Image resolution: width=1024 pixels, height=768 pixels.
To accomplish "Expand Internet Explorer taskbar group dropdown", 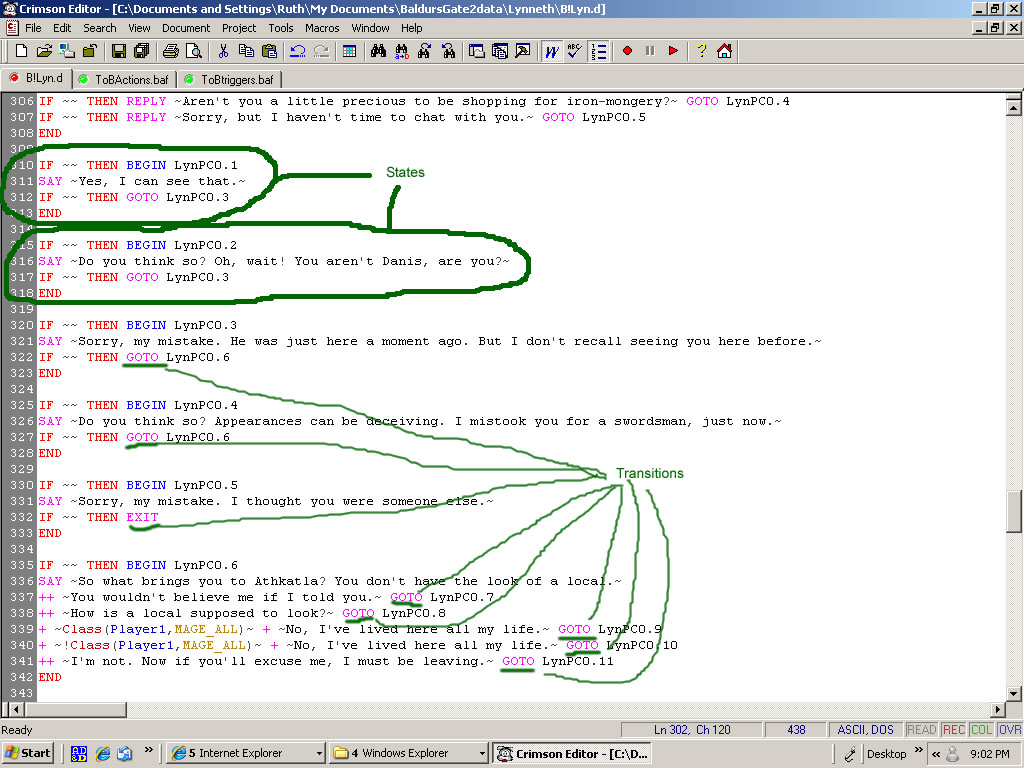I will [x=319, y=753].
